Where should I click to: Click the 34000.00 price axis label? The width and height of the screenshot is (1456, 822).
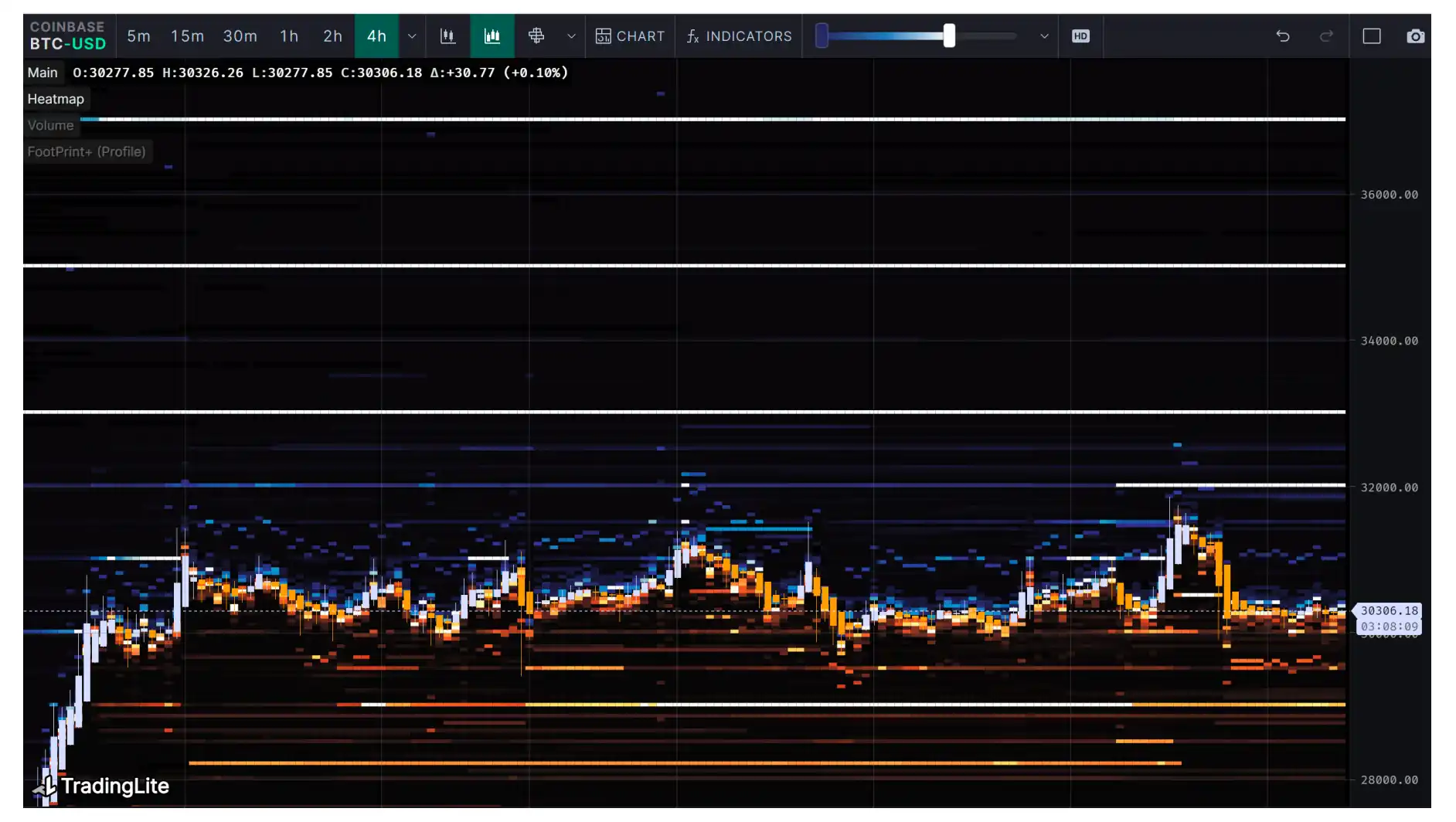(x=1390, y=341)
